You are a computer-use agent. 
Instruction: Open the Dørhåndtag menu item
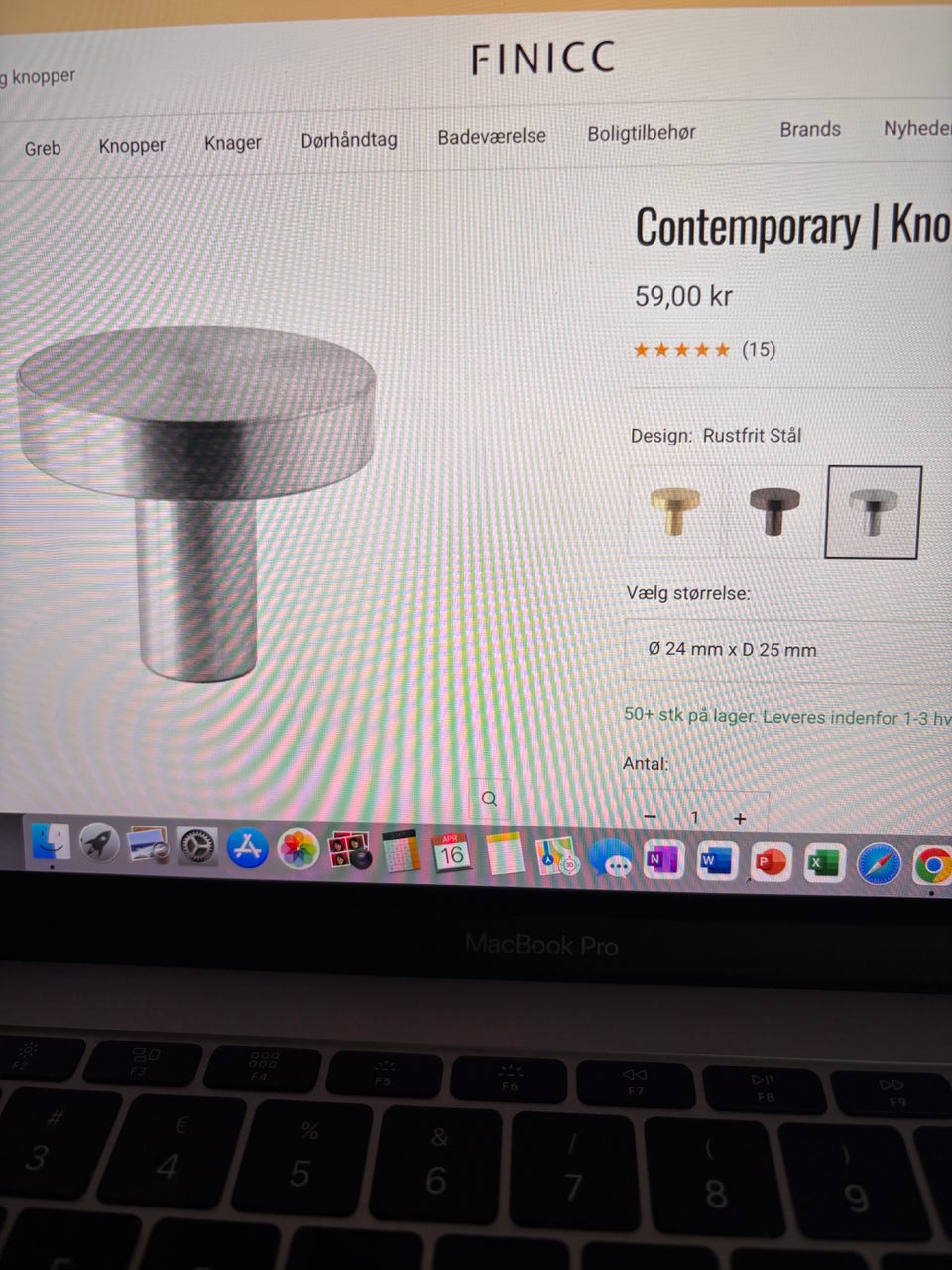[x=349, y=139]
